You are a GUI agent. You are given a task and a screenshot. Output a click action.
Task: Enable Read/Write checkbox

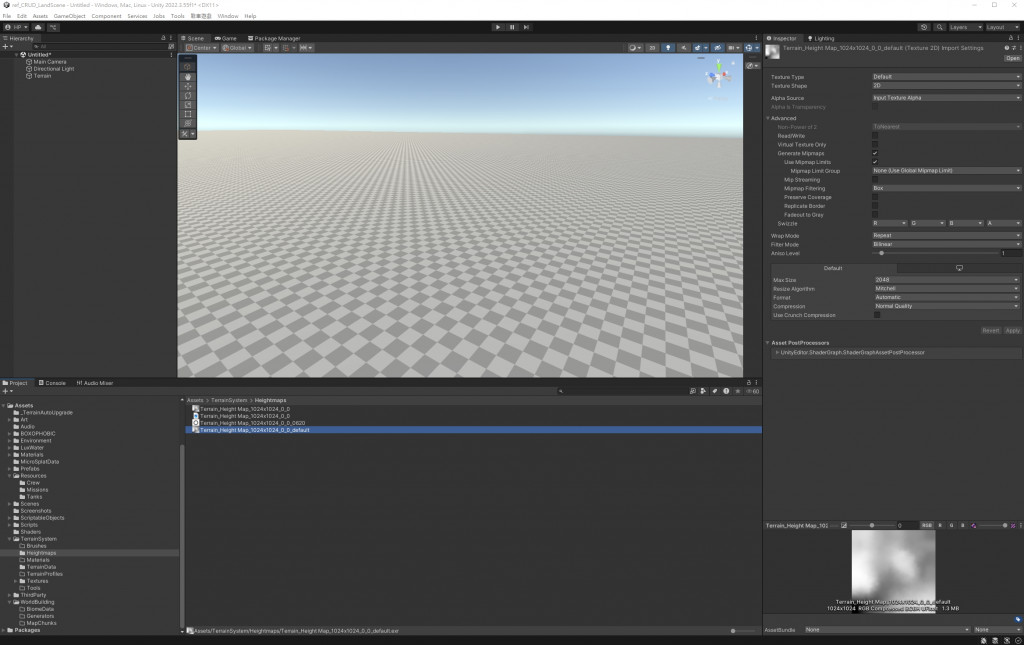coord(875,136)
